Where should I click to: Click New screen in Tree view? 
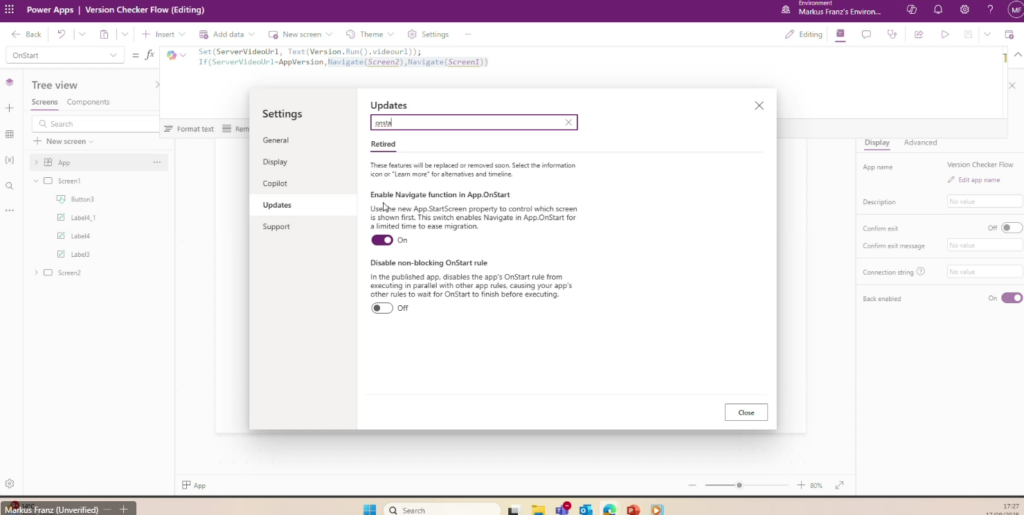click(x=64, y=142)
